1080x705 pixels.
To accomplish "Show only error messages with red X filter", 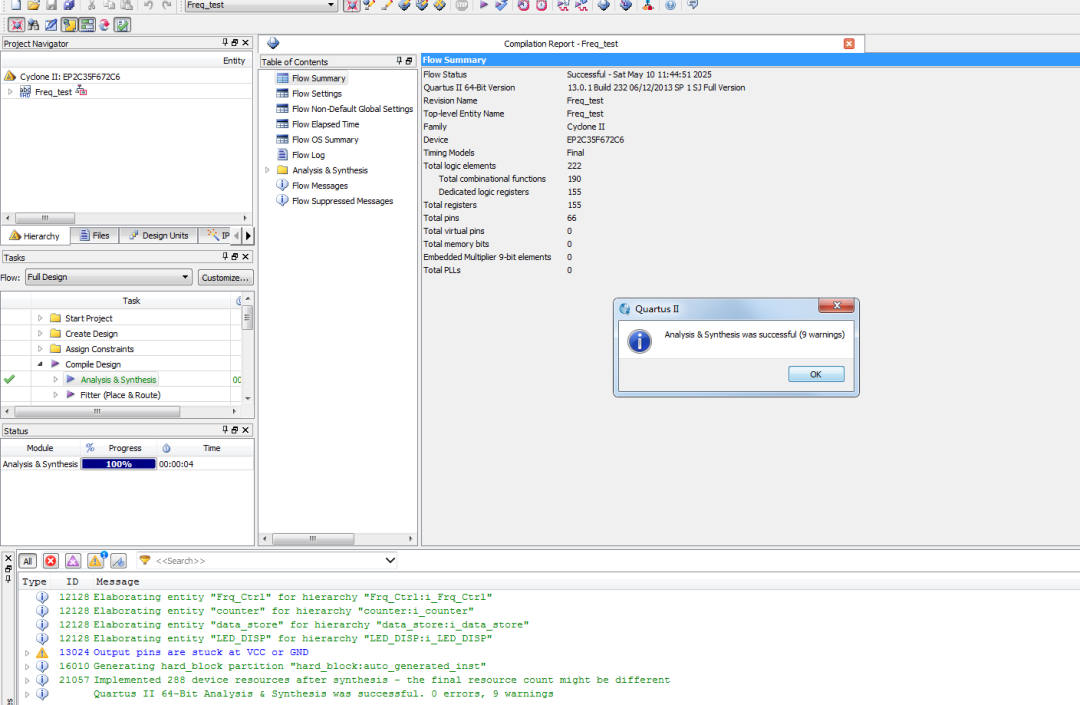I will point(51,561).
